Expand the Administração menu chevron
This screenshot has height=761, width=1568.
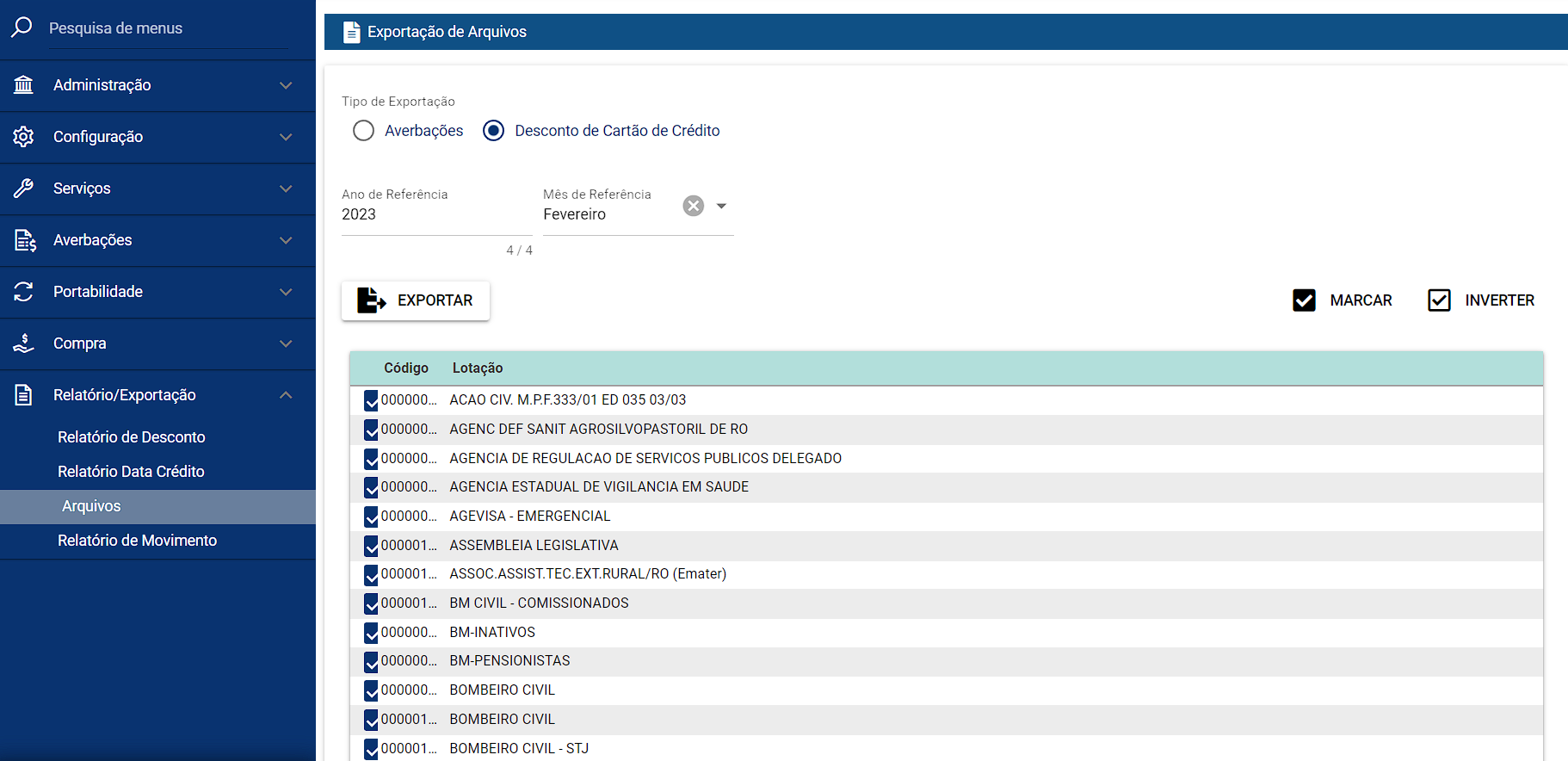286,85
